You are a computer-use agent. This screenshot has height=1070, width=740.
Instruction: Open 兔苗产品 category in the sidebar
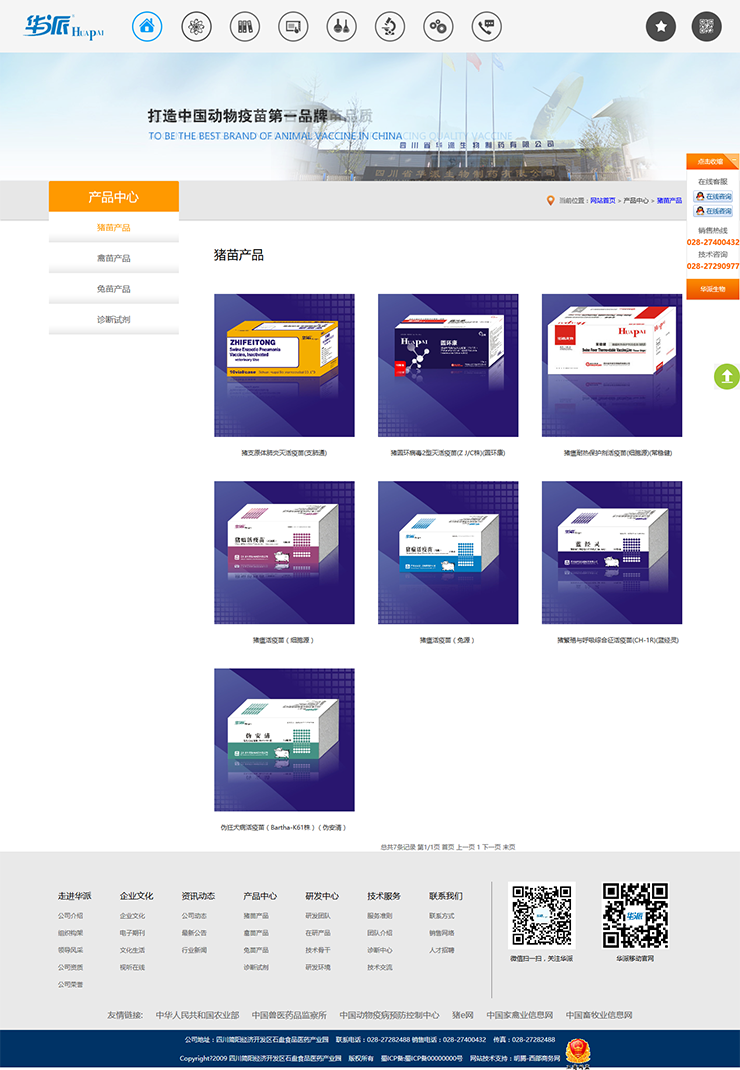[x=113, y=289]
